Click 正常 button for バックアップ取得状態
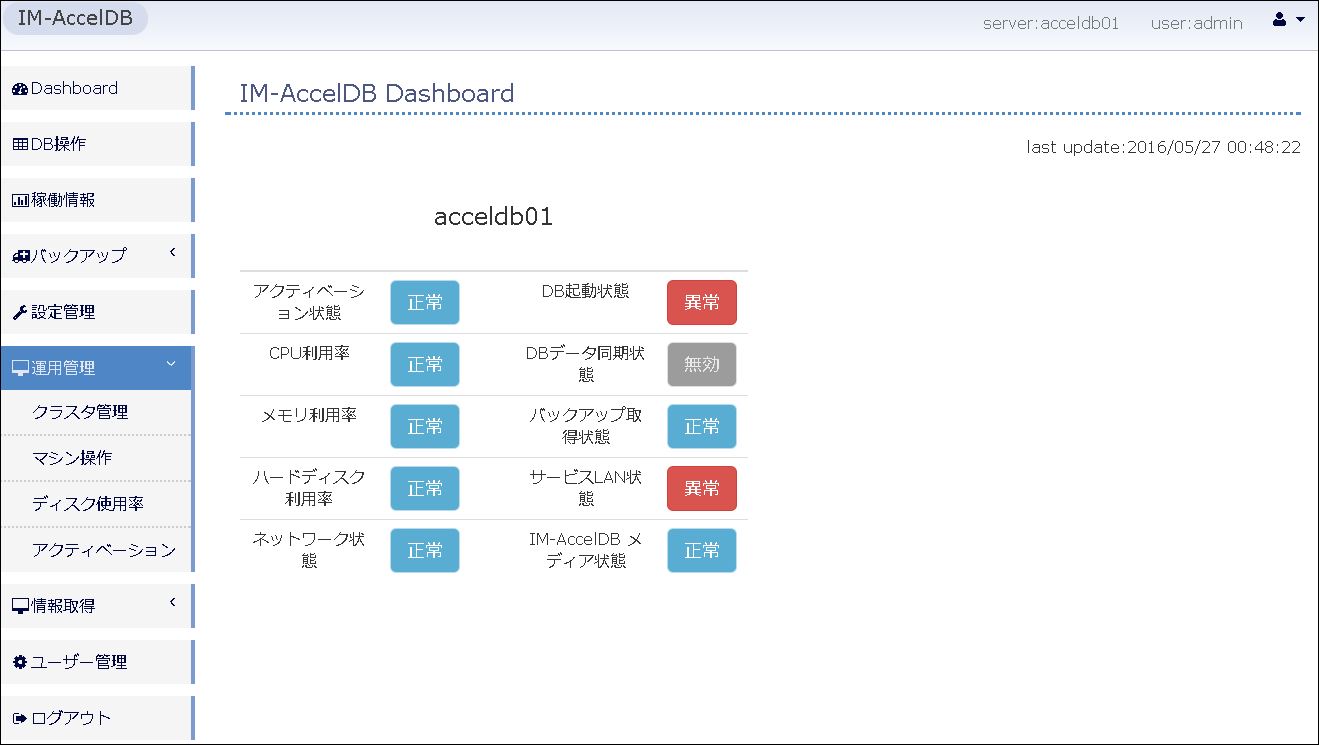The image size is (1319, 745). pos(702,427)
